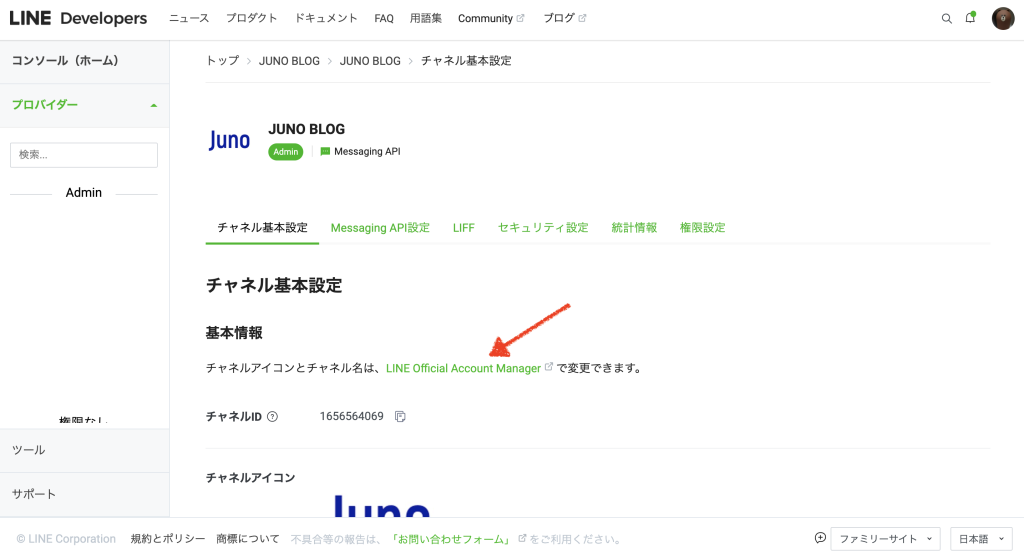
Task: Open the notifications bell icon
Action: coord(970,18)
